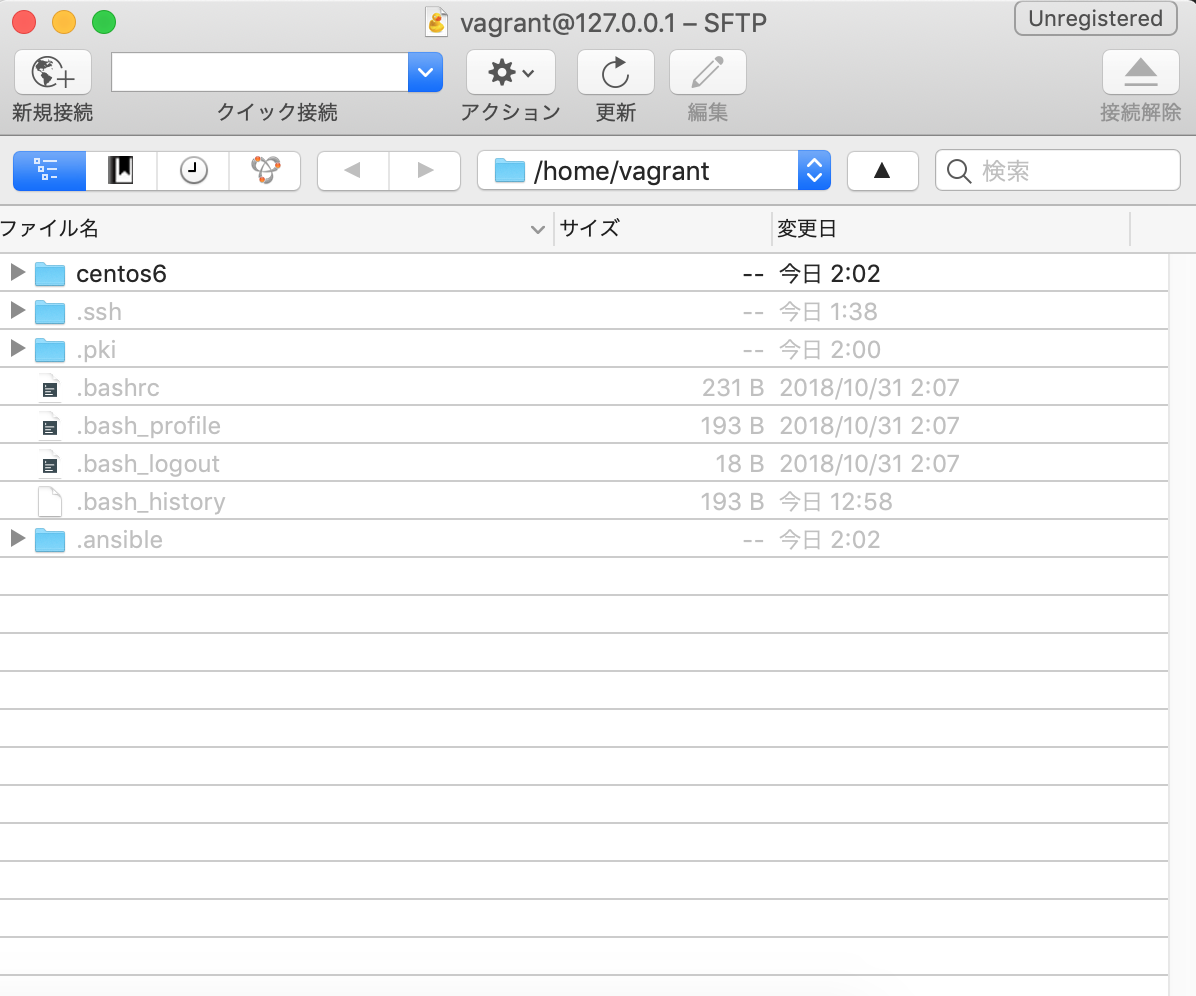Click the New Connection globe icon
Viewport: 1196px width, 996px height.
(x=52, y=73)
